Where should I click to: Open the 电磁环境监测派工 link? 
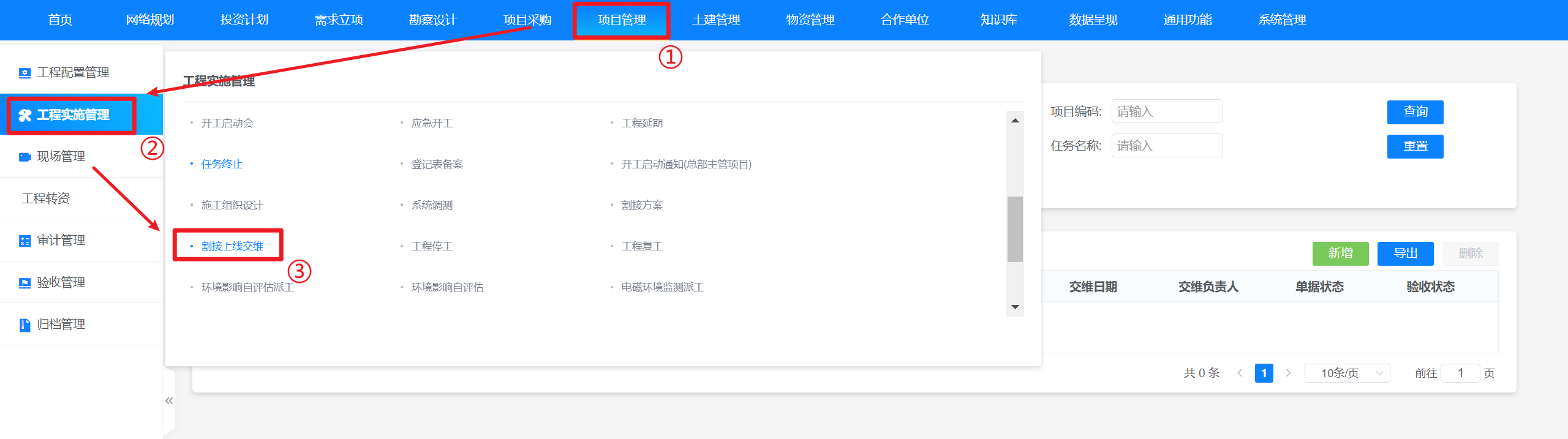point(663,287)
